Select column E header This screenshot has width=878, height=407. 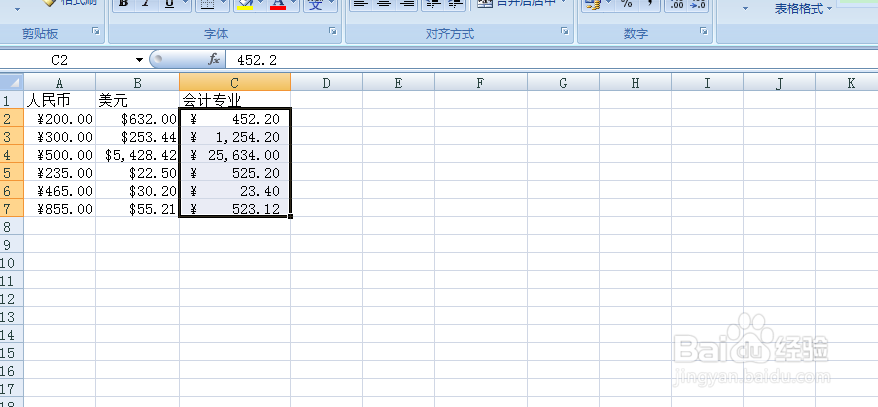click(x=399, y=83)
